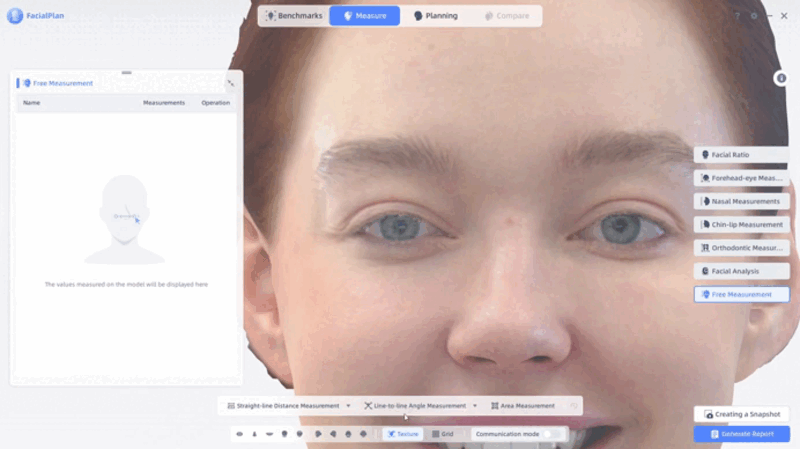
Task: Switch to the Measure tab
Action: [365, 16]
